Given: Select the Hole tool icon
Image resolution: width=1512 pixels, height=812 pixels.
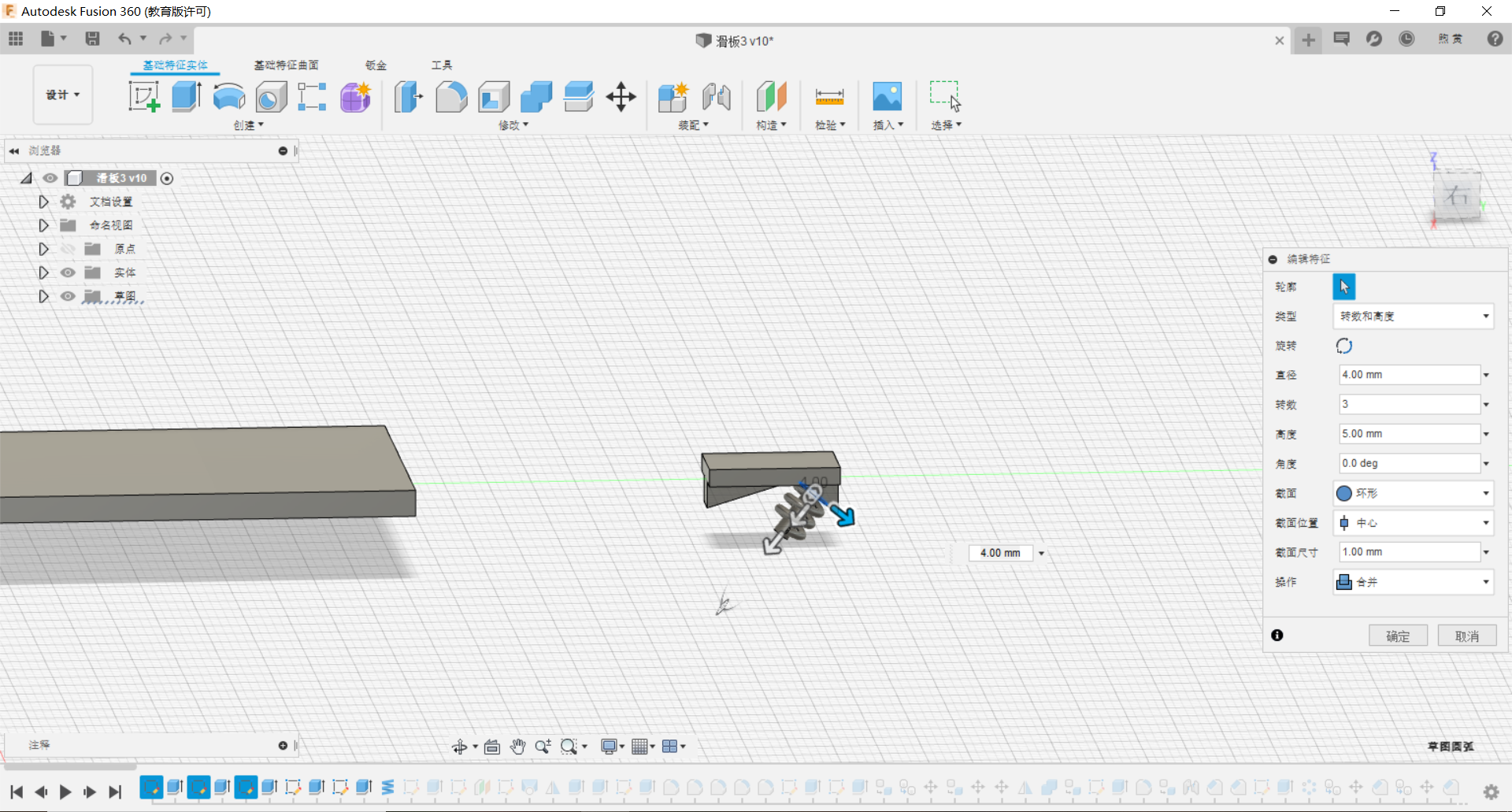Looking at the screenshot, I should click(x=271, y=97).
